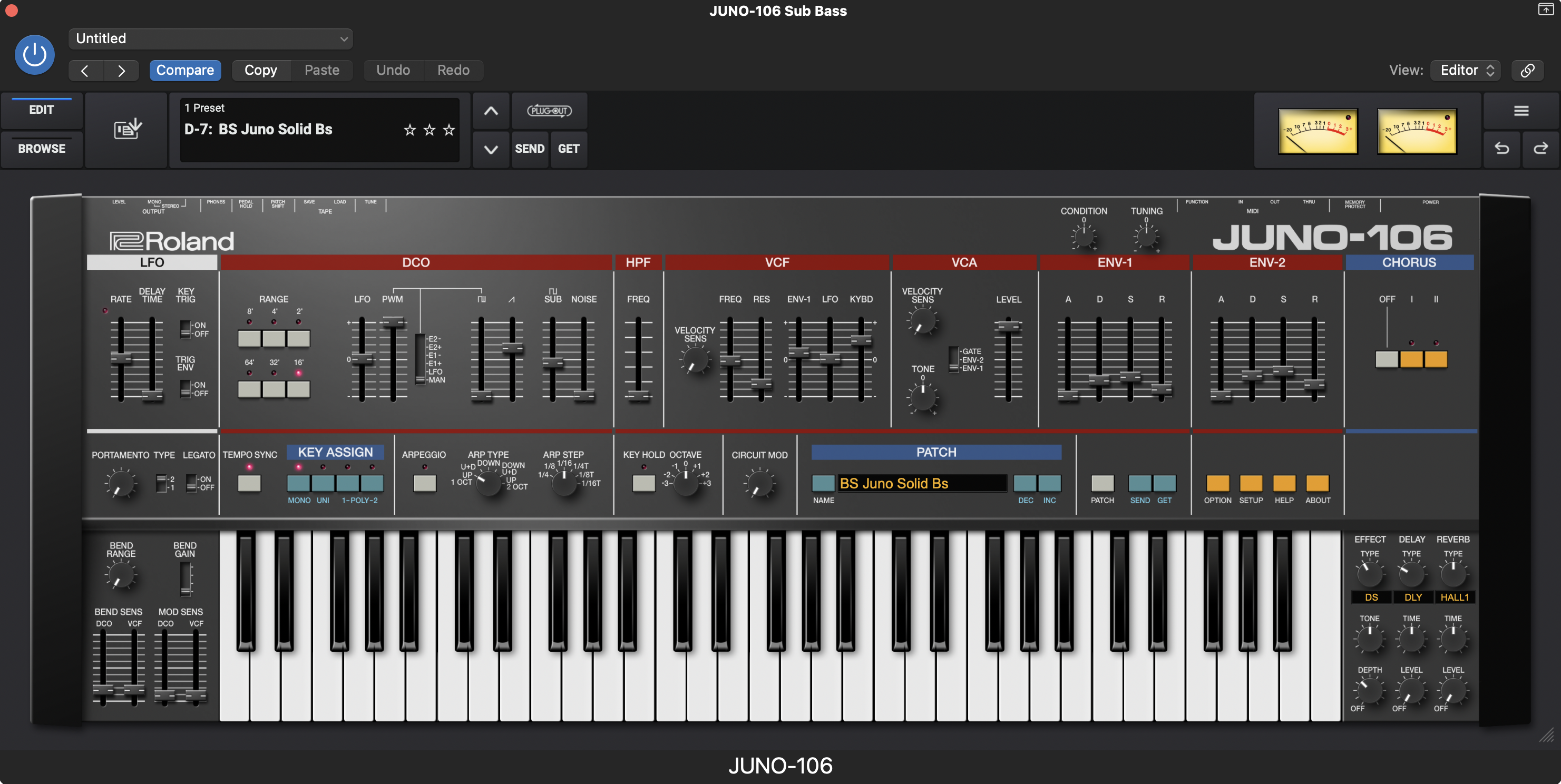The image size is (1561, 784).
Task: Click the ARP STEP selector knob
Action: pos(564,482)
